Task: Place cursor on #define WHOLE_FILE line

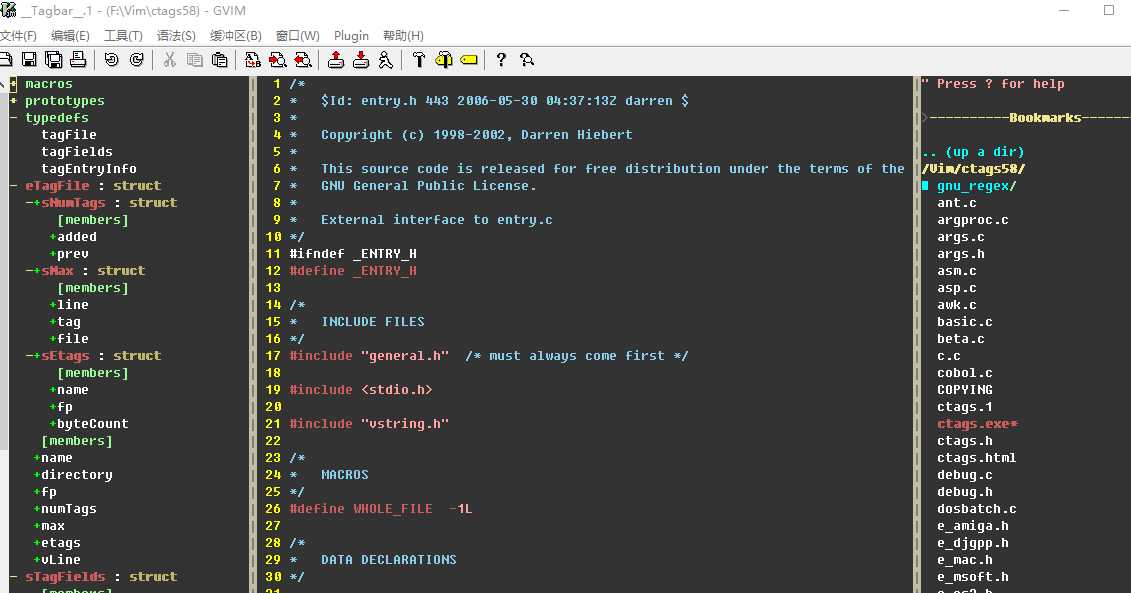Action: coord(381,509)
